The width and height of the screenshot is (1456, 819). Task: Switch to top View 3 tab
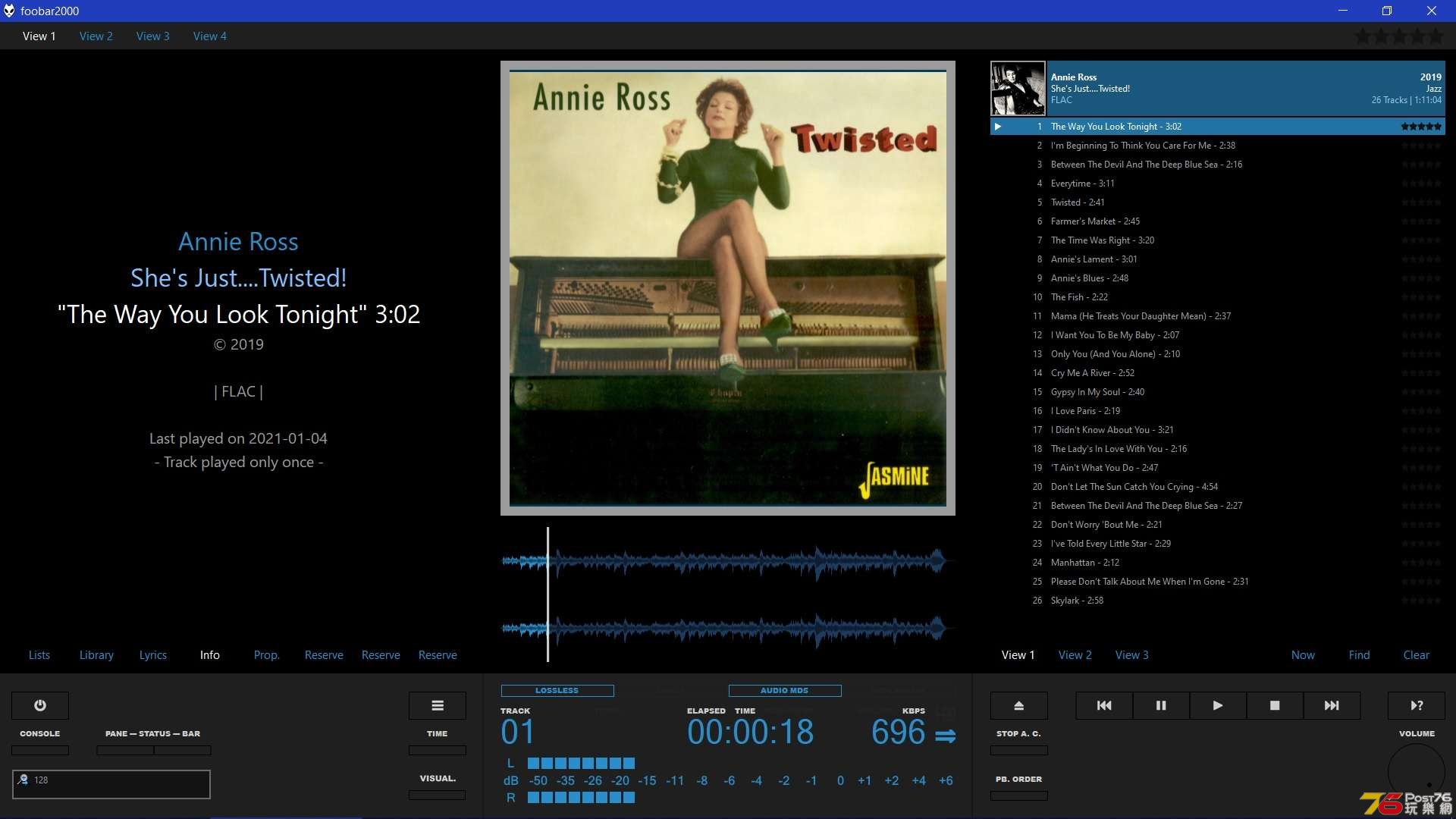click(x=153, y=36)
